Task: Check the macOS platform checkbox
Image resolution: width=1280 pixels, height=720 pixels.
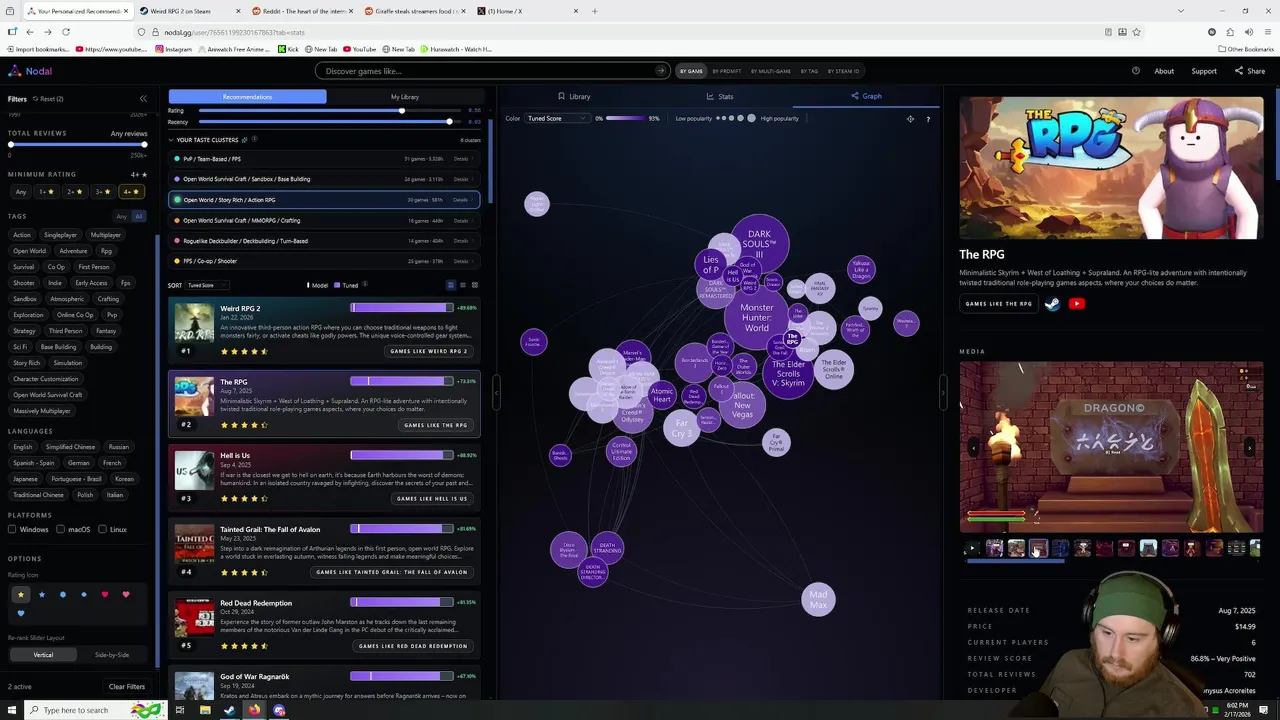Action: coord(60,529)
